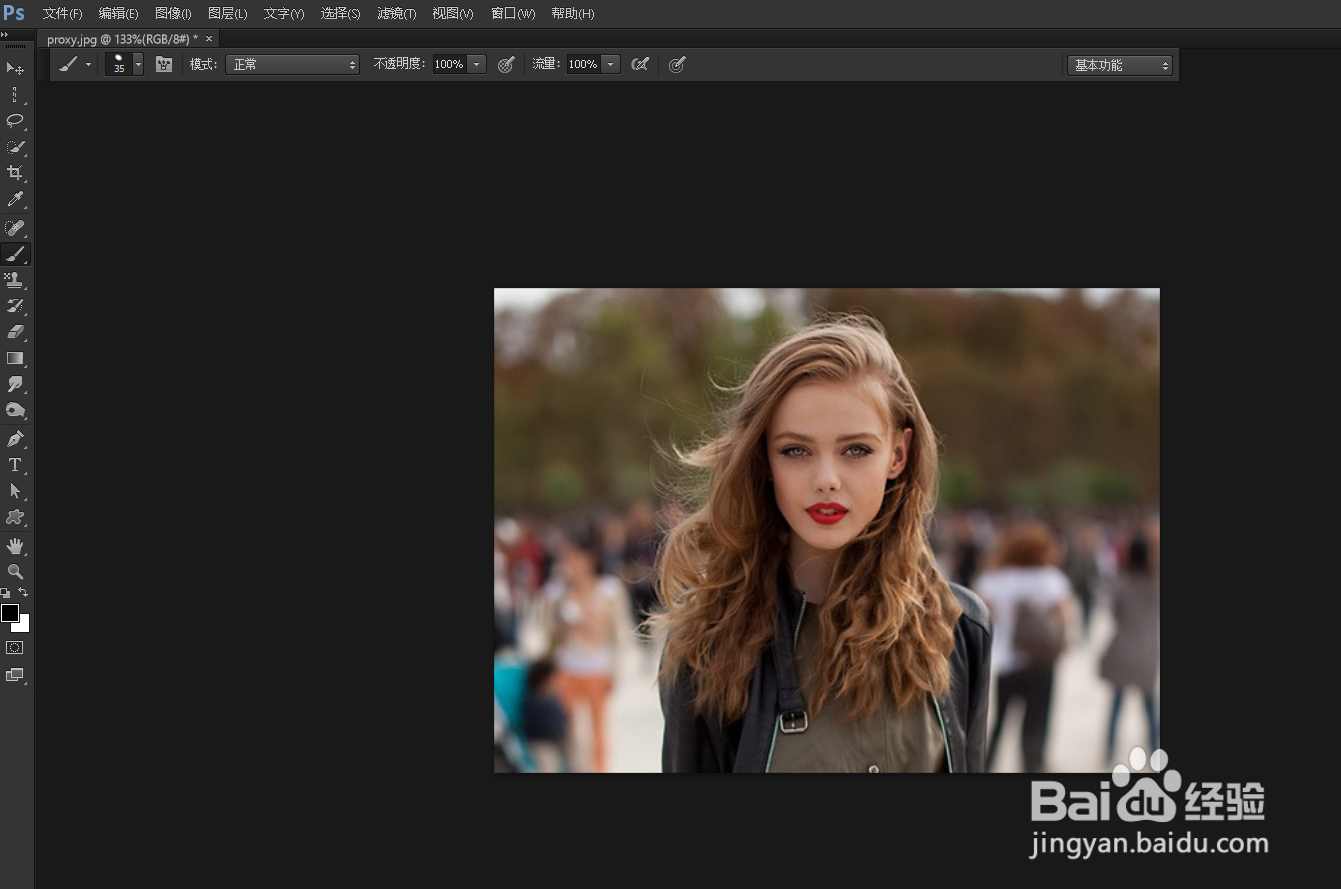Select the Horizontal Type tool
Image resolution: width=1341 pixels, height=889 pixels.
pyautogui.click(x=15, y=464)
